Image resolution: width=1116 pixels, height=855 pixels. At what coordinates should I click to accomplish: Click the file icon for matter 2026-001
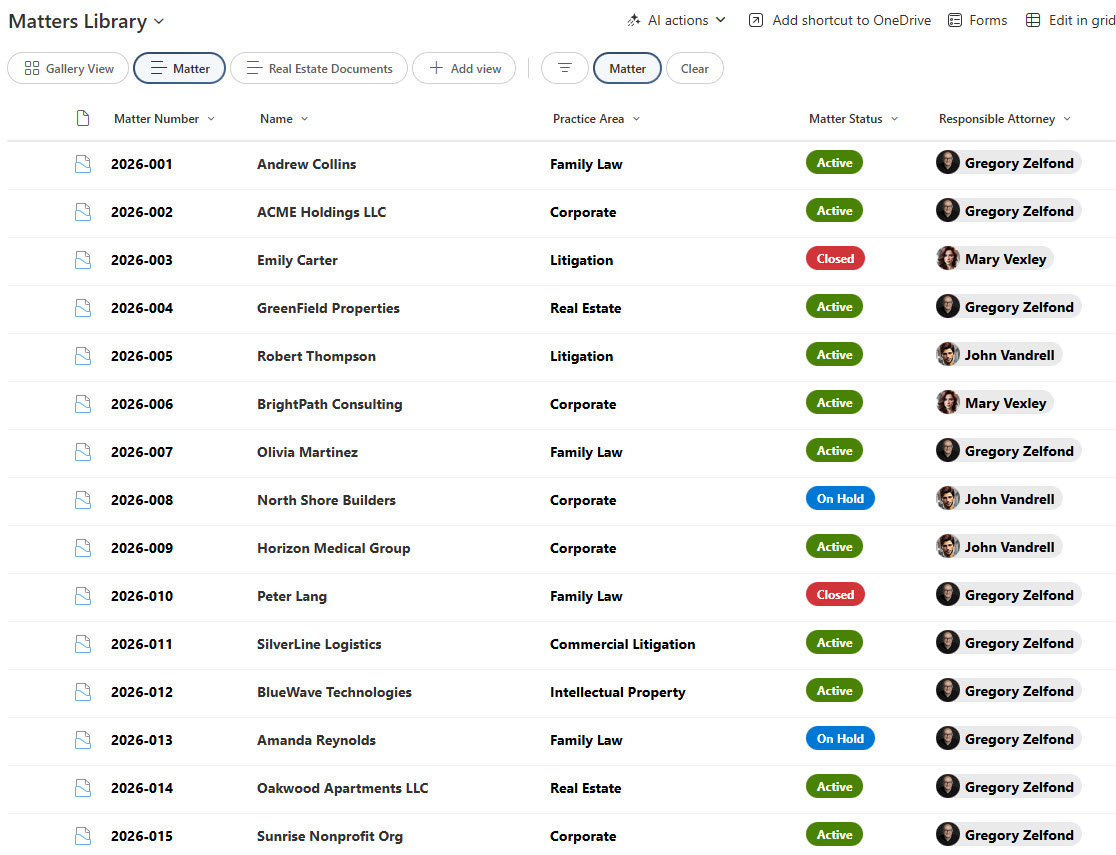coord(83,163)
